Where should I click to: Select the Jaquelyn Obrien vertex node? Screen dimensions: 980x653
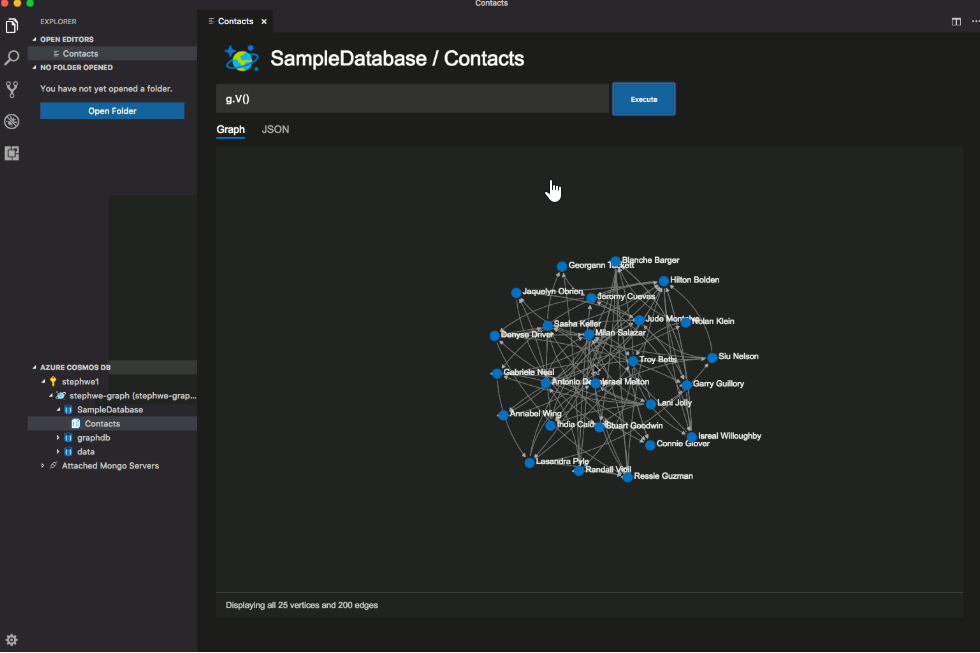(x=516, y=292)
